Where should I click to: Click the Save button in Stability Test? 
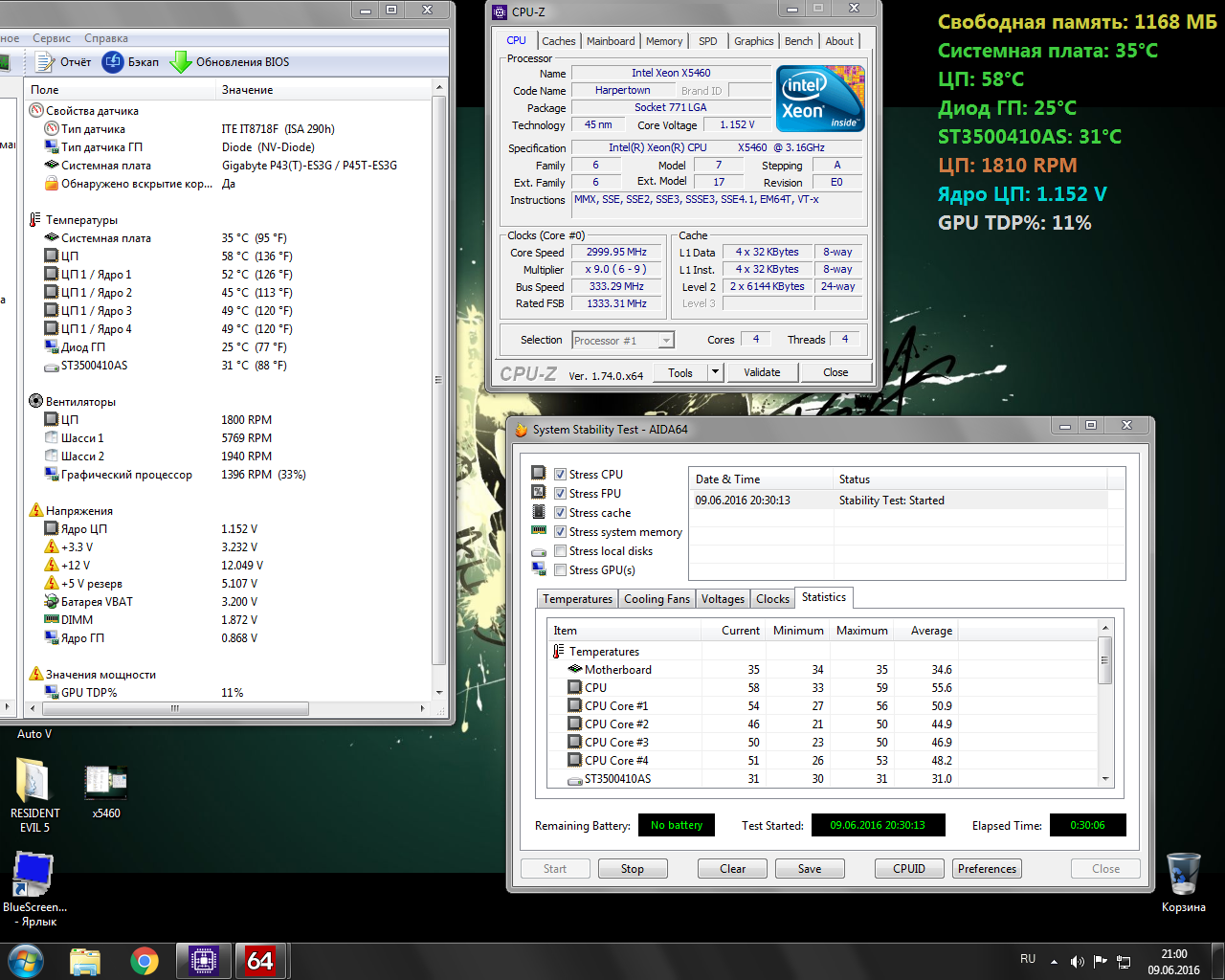pyautogui.click(x=810, y=869)
